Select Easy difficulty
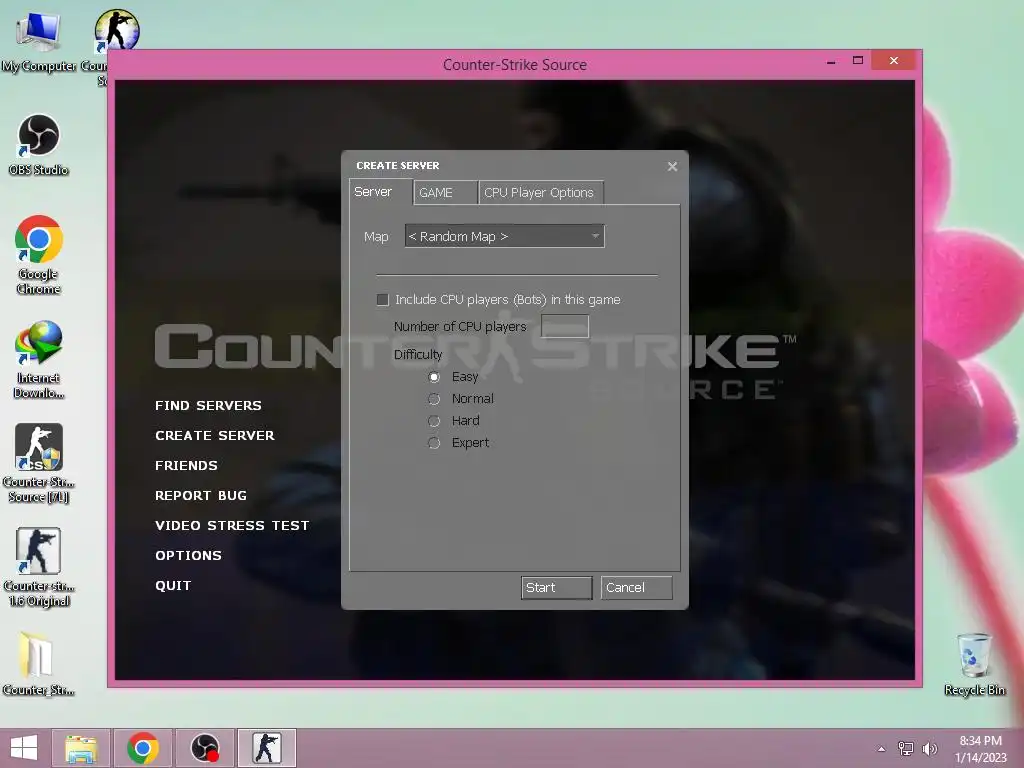1024x768 pixels. pos(434,377)
